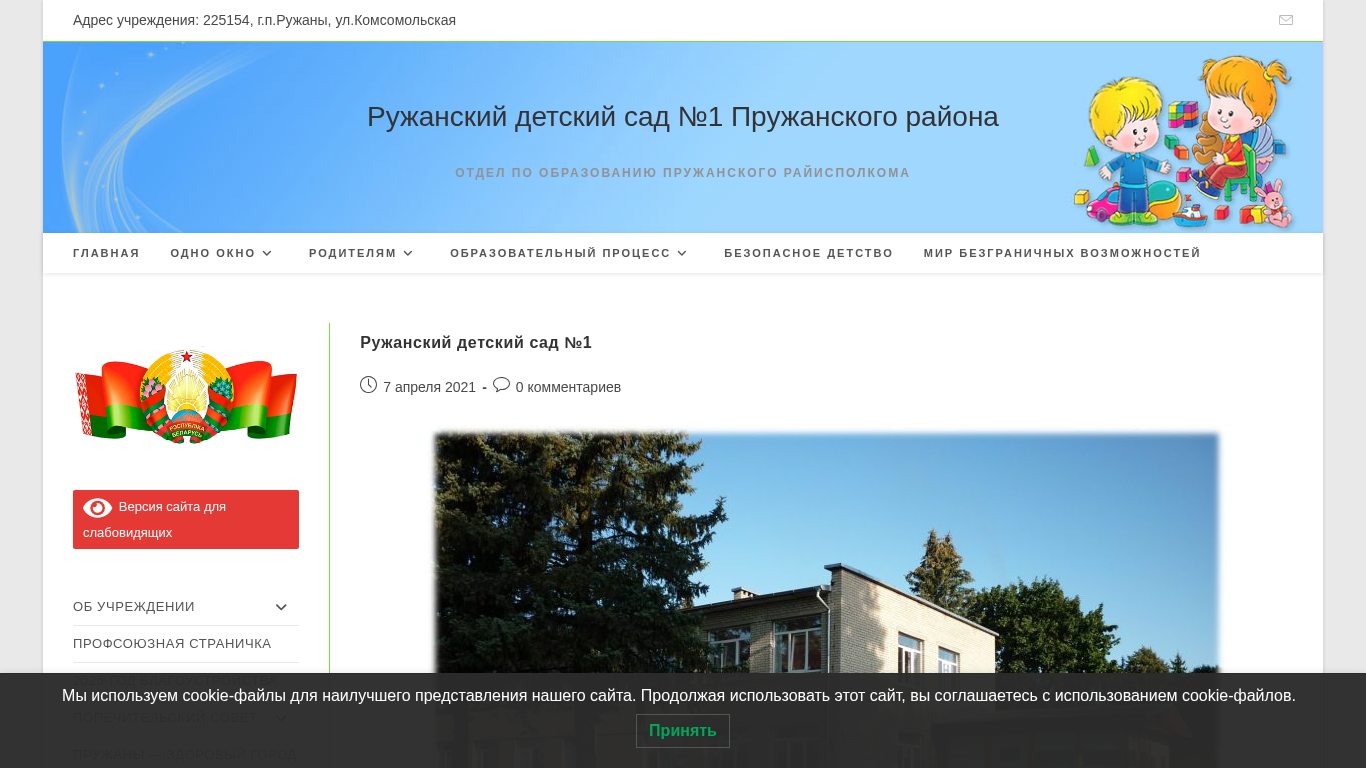Expand ОБ УЧРЕЖДЕНИИ sidebar chevron
Image resolution: width=1366 pixels, height=768 pixels.
click(281, 607)
